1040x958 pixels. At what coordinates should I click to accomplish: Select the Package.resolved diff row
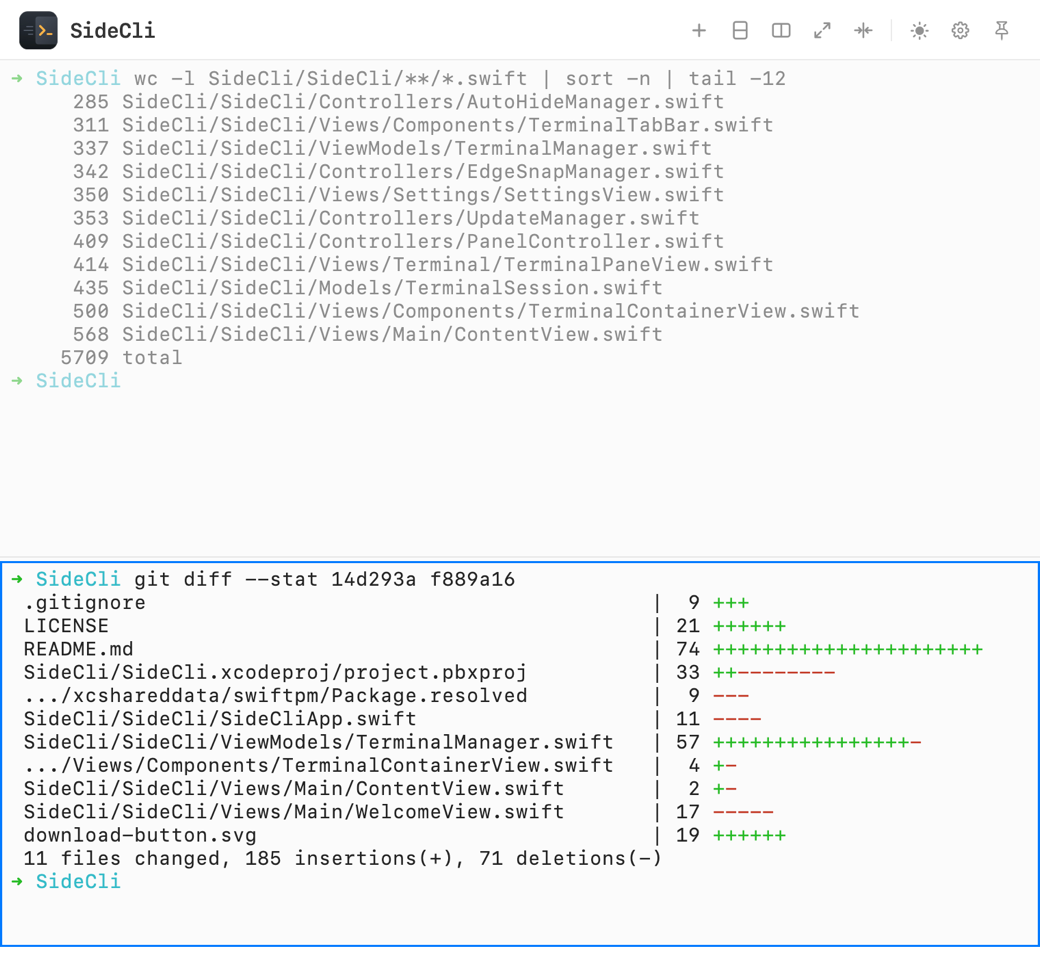(x=386, y=696)
